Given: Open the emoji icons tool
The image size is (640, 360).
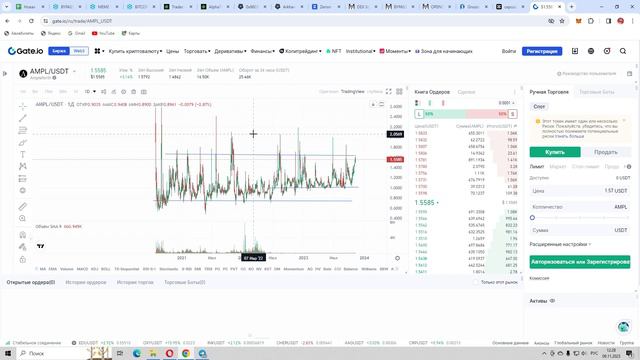Looking at the screenshot, I should (23, 190).
